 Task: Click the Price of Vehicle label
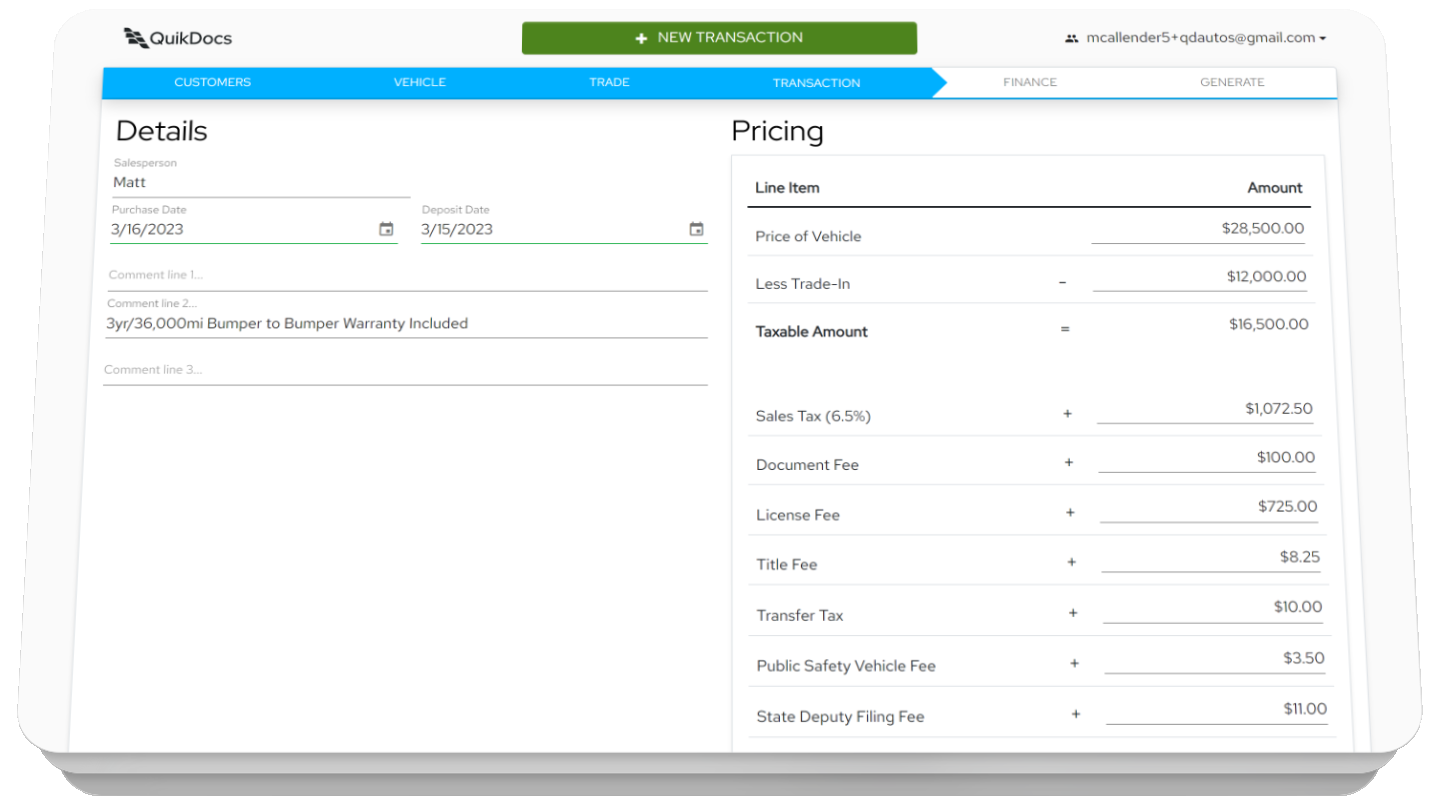[808, 237]
